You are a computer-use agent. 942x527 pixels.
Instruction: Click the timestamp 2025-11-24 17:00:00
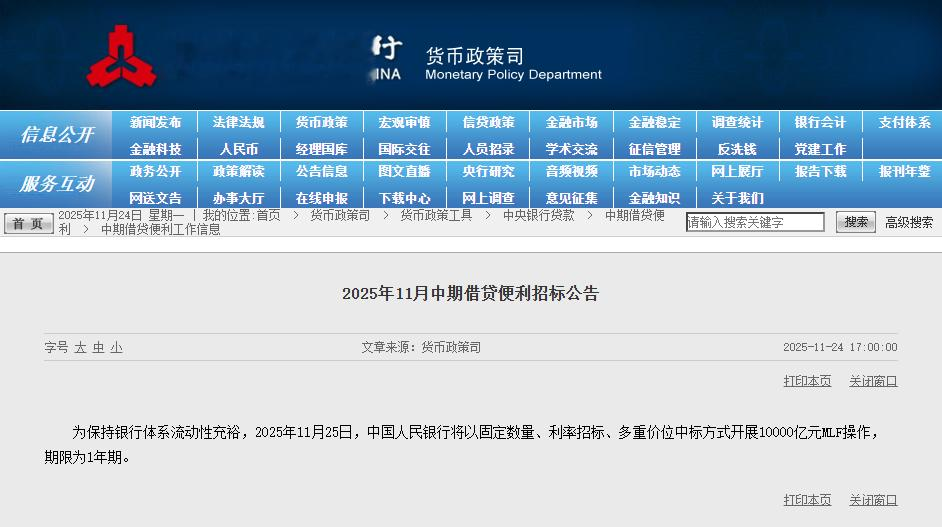pyautogui.click(x=840, y=347)
